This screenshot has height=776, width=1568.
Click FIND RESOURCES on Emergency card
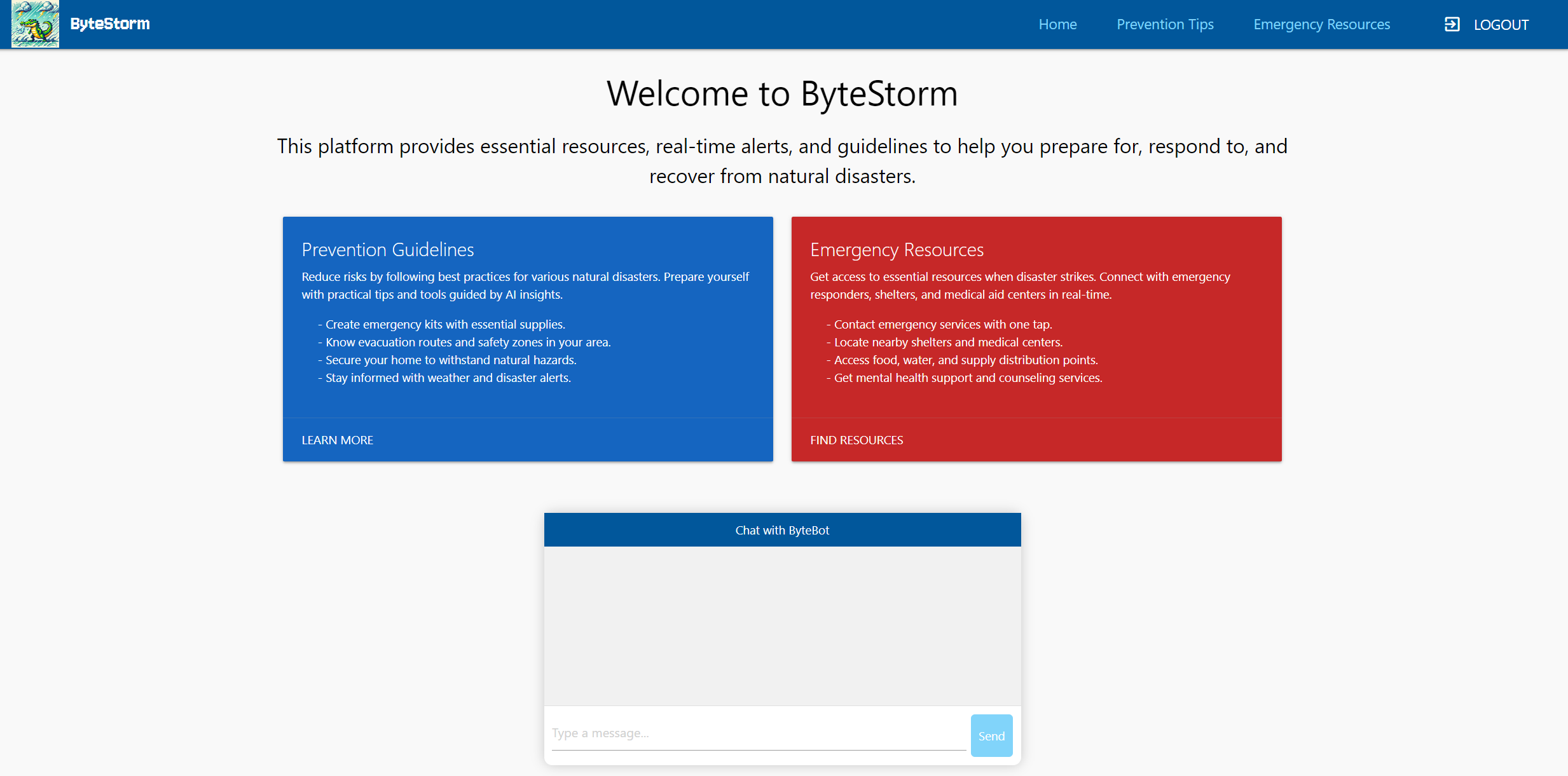coord(856,440)
